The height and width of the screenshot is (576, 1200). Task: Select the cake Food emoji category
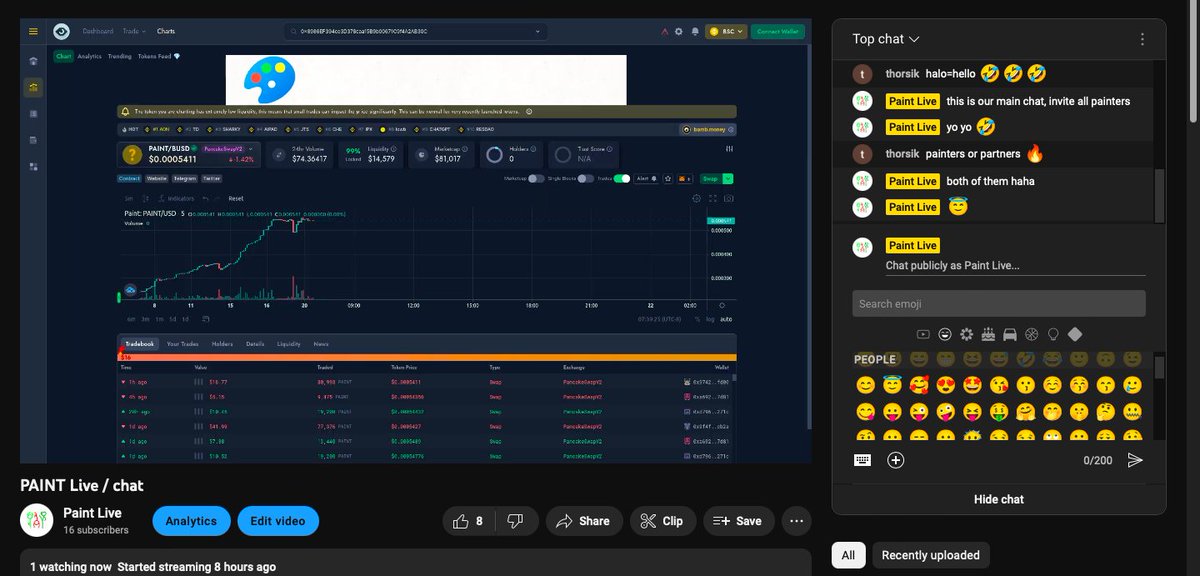(x=988, y=334)
